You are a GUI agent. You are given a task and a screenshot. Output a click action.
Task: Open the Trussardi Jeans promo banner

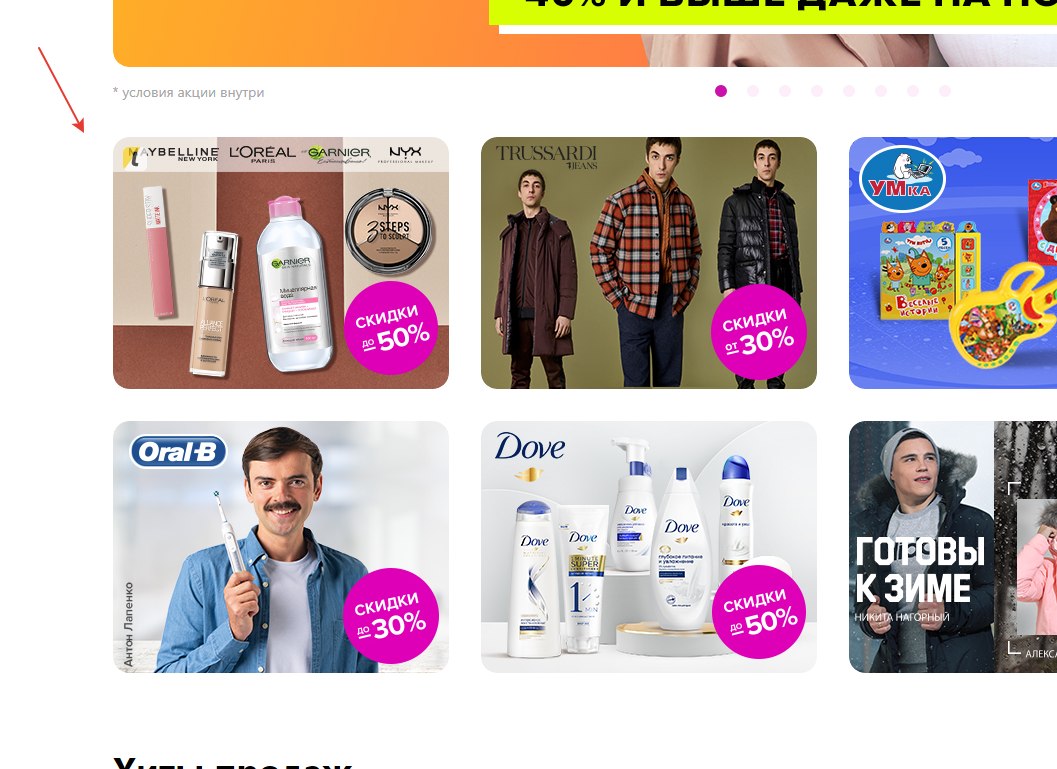tap(648, 263)
